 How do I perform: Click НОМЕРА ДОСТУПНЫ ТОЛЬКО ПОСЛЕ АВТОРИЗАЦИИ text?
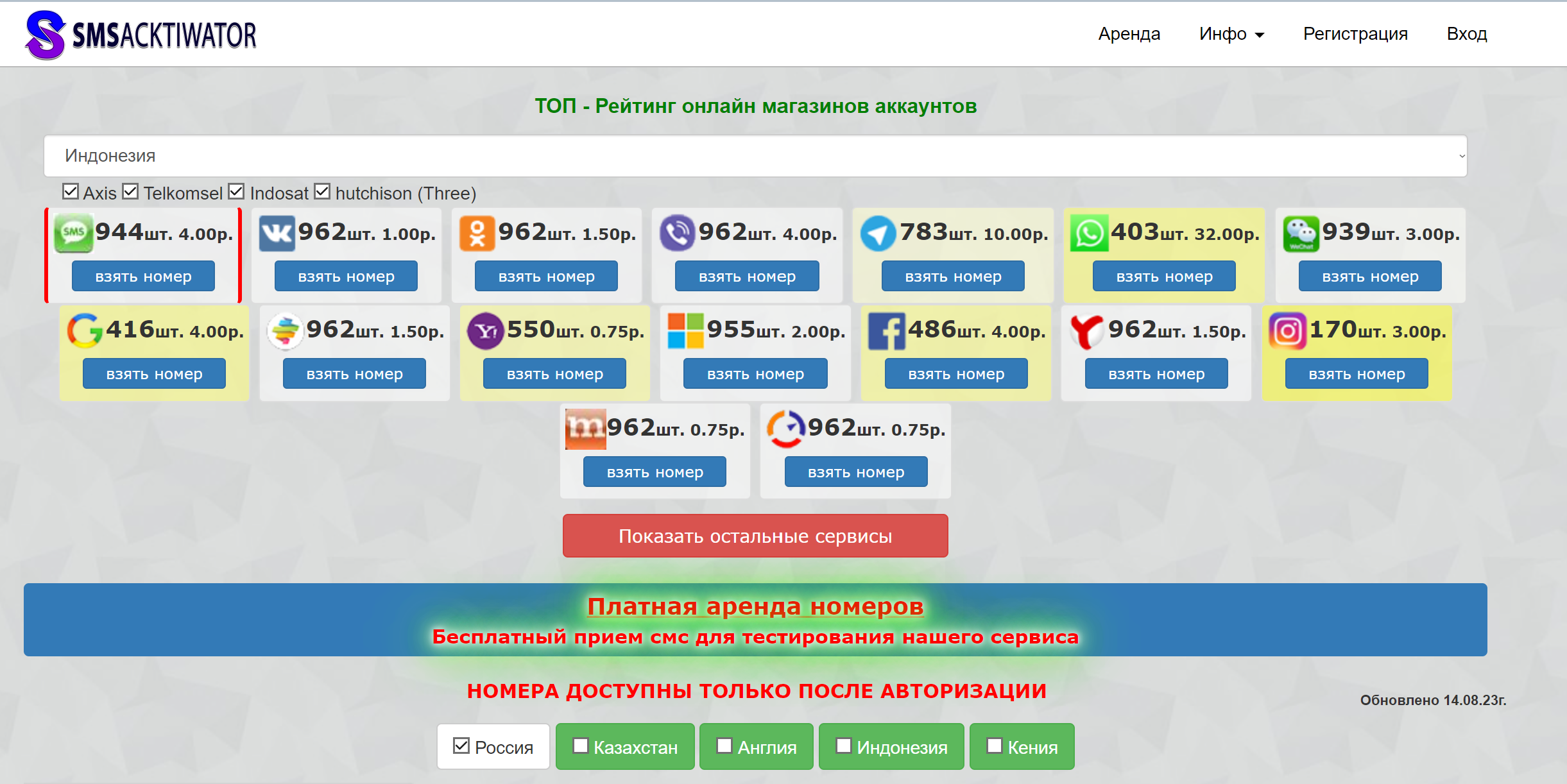click(x=757, y=691)
